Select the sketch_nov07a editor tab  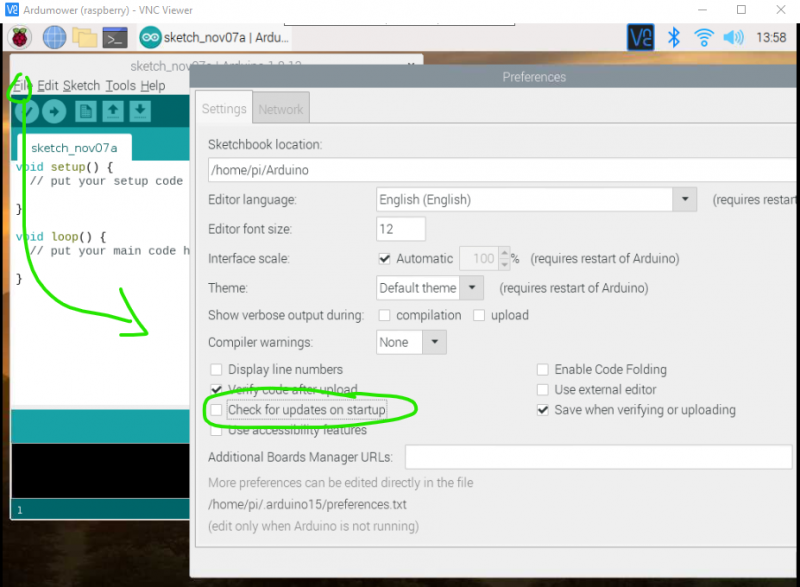(x=74, y=148)
